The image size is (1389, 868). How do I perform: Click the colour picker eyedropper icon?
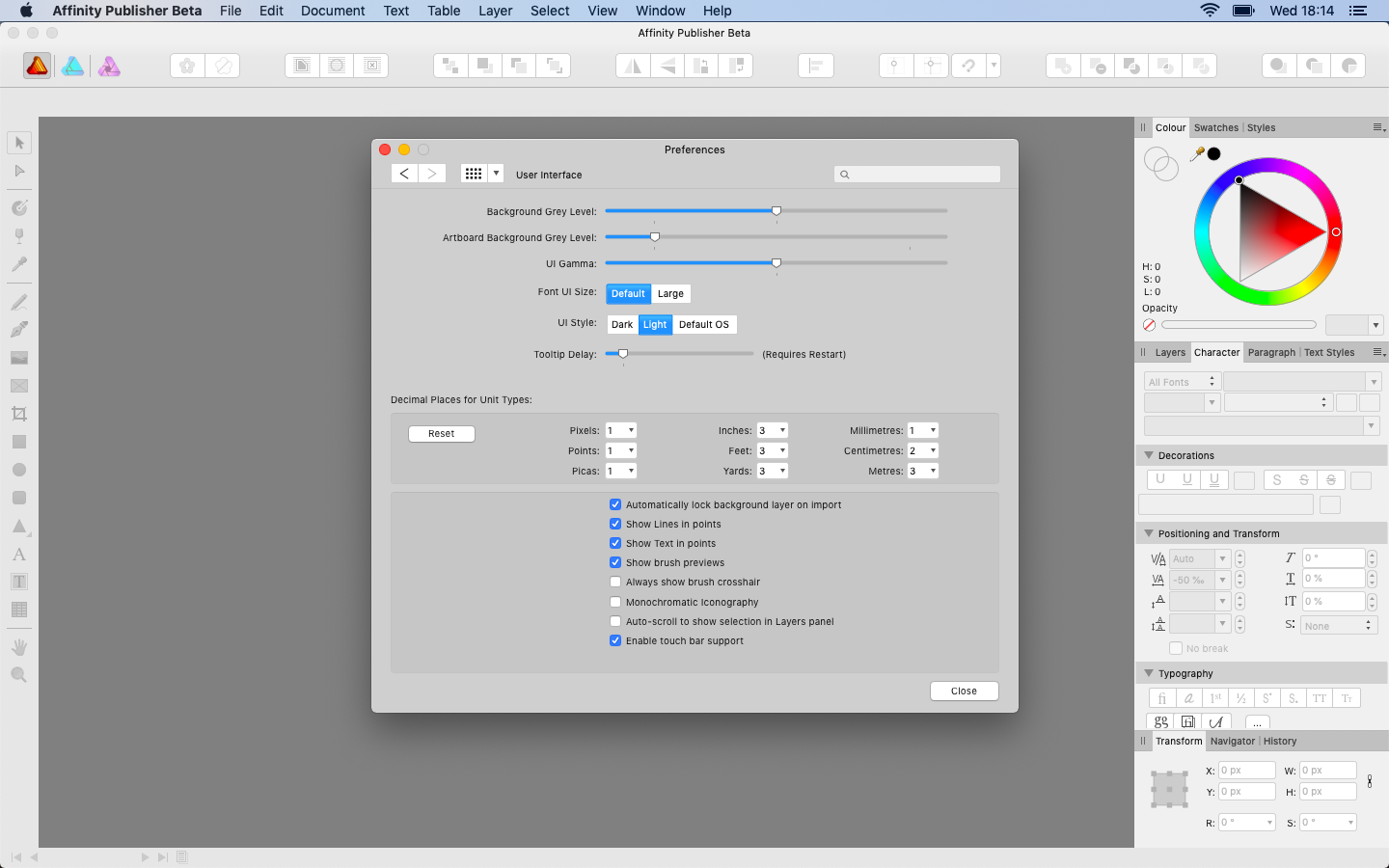pos(1197,153)
